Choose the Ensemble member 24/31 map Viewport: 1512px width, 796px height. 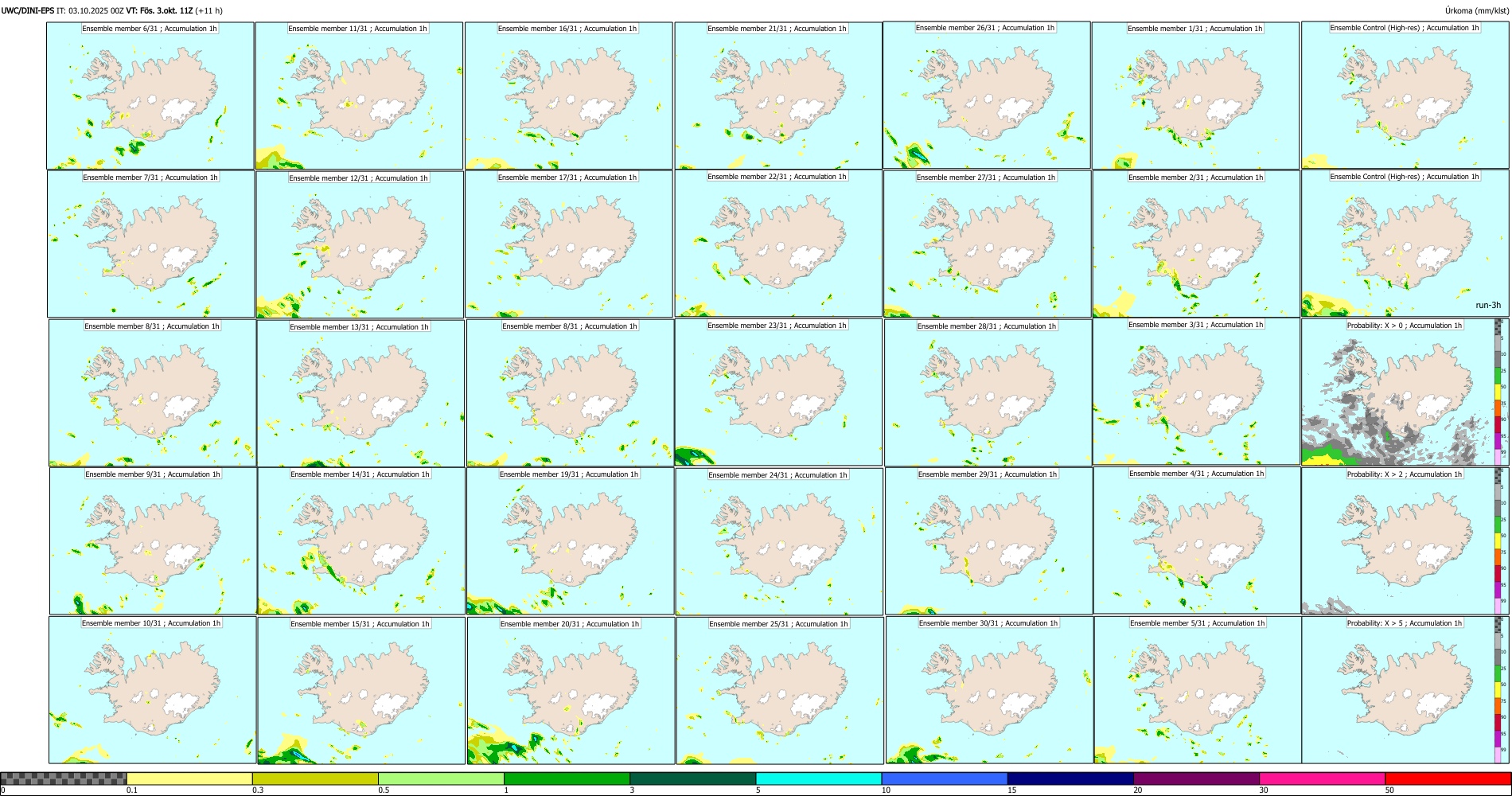pyautogui.click(x=779, y=542)
